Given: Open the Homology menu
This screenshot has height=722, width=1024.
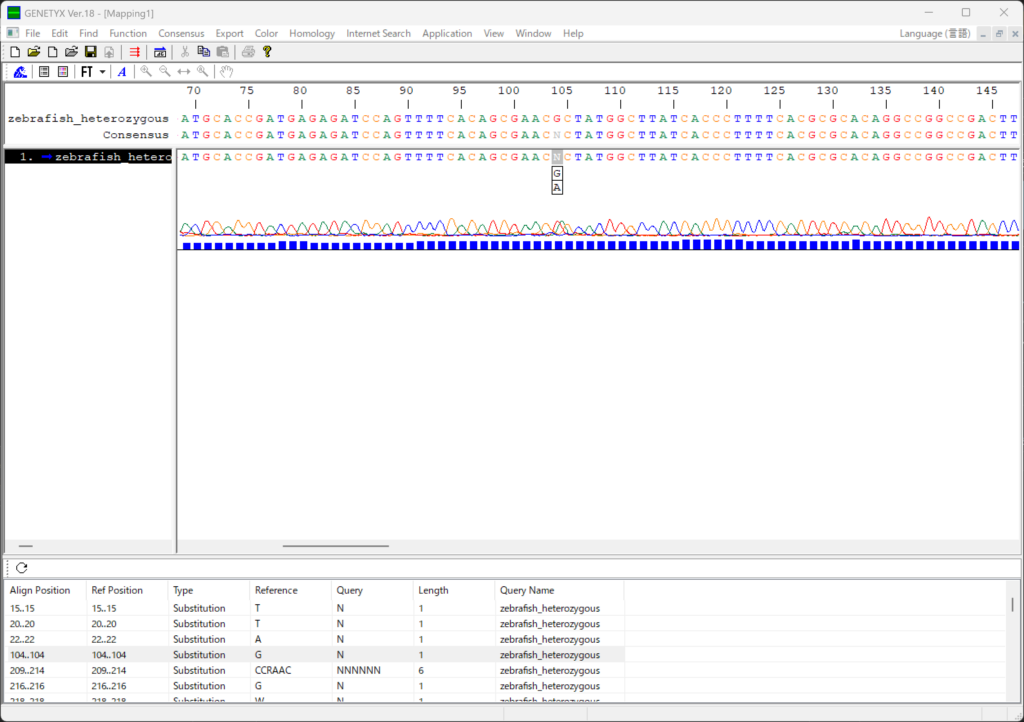Looking at the screenshot, I should coord(312,33).
